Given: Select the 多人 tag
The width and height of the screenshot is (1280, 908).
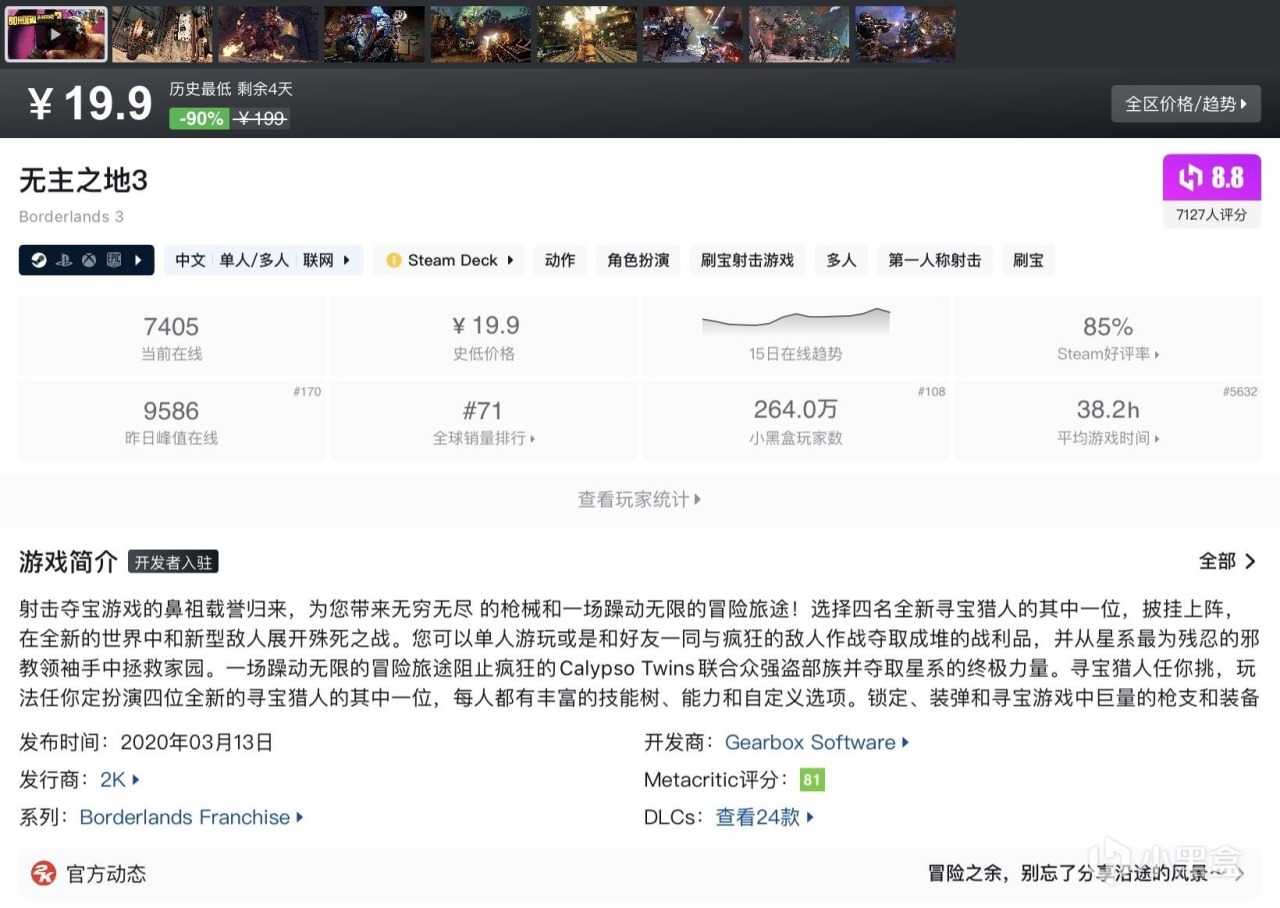Looking at the screenshot, I should tap(841, 260).
